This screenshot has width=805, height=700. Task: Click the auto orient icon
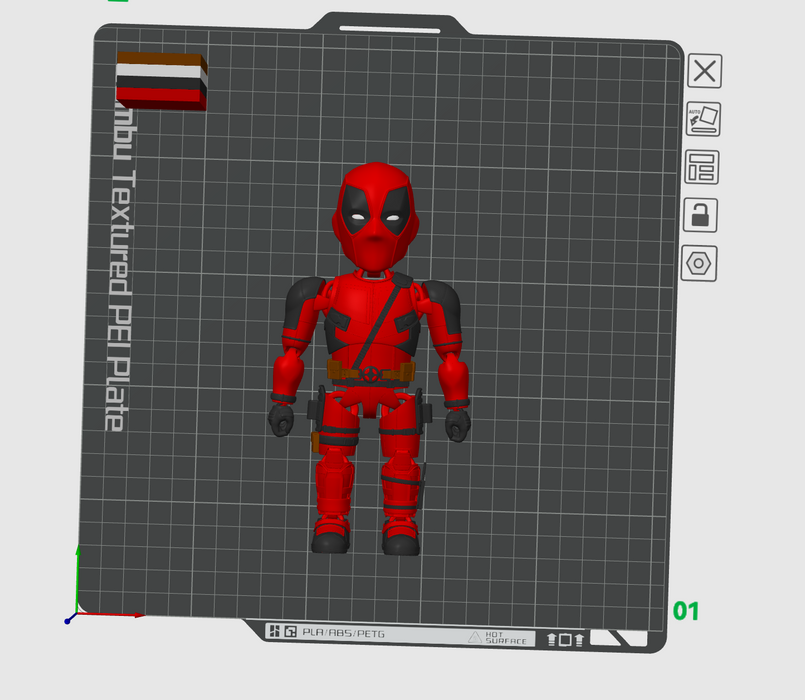[x=704, y=119]
